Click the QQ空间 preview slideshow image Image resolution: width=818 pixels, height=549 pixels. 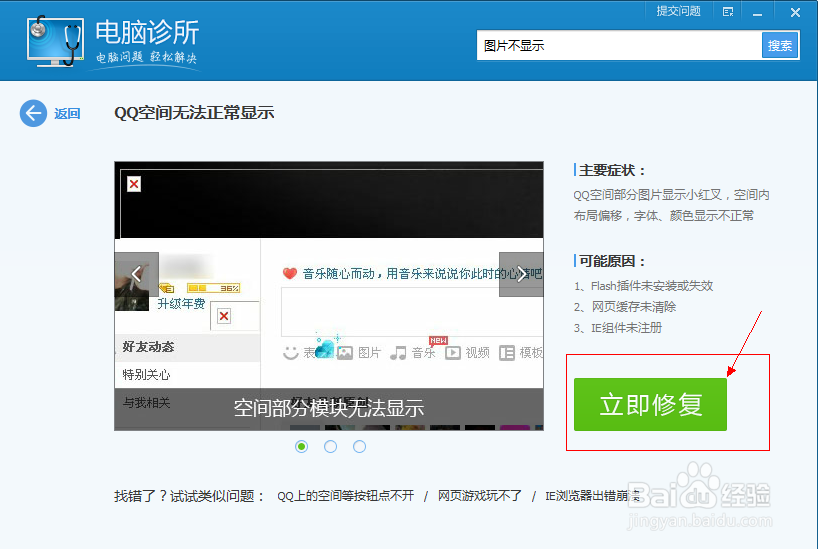329,296
